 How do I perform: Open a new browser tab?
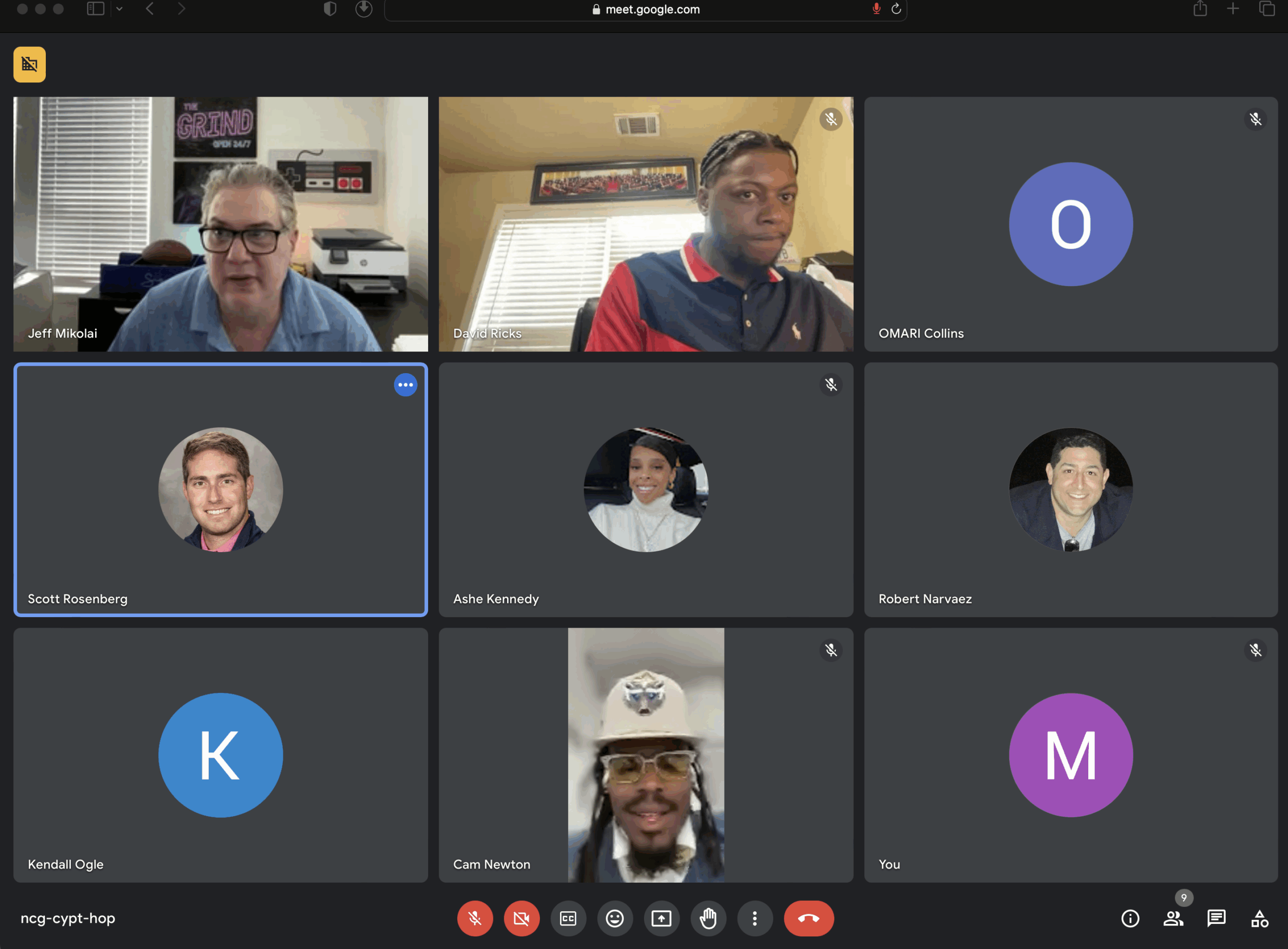pyautogui.click(x=1233, y=9)
